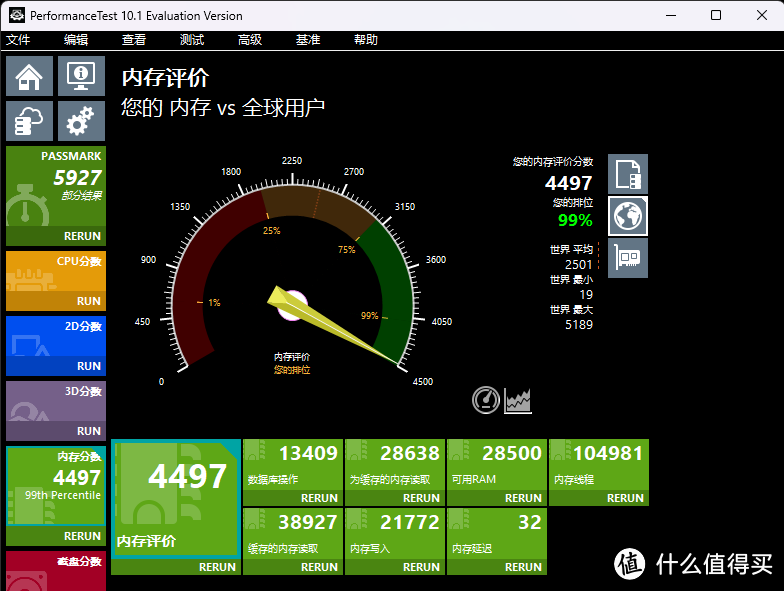Viewport: 784px width, 591px height.
Task: Run the 3D分数 test
Action: tap(56, 431)
